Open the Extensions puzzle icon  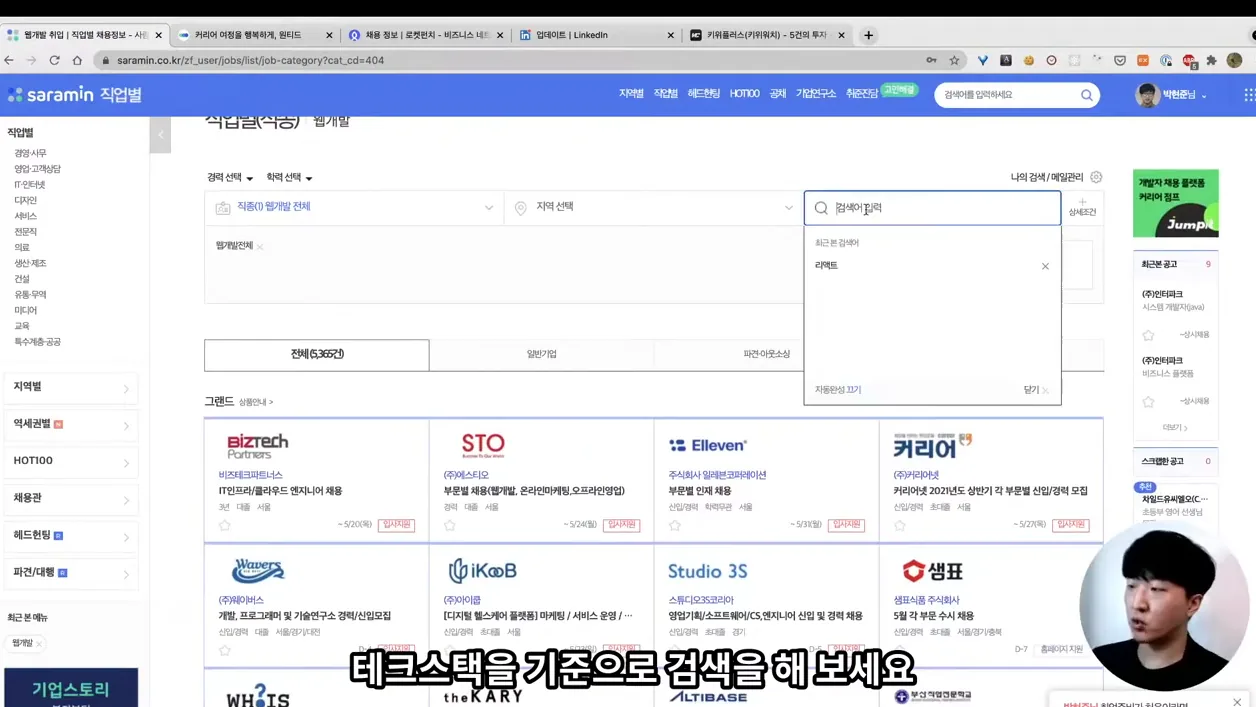1212,60
